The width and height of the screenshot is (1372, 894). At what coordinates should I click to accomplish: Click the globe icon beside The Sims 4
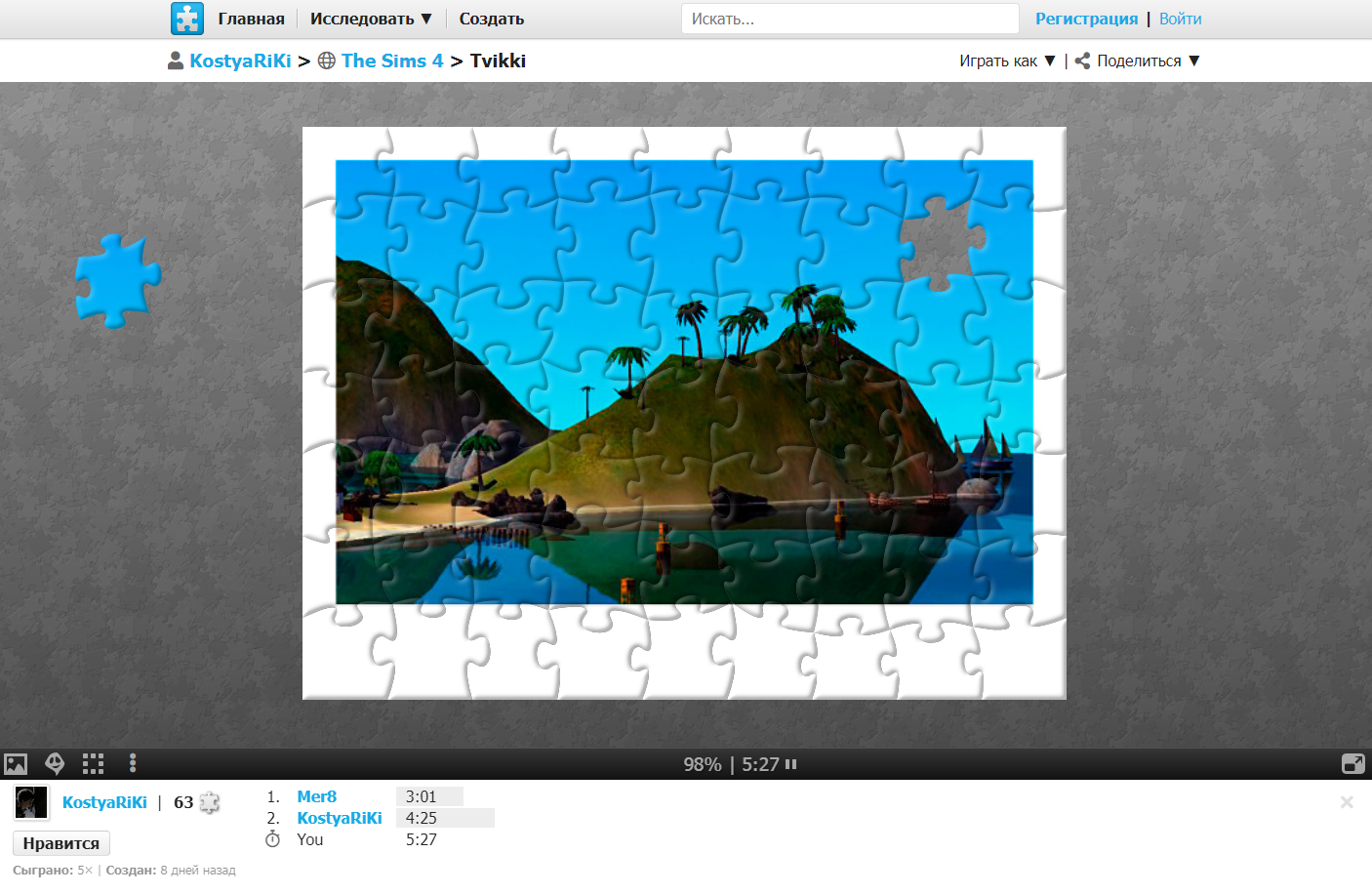(327, 61)
